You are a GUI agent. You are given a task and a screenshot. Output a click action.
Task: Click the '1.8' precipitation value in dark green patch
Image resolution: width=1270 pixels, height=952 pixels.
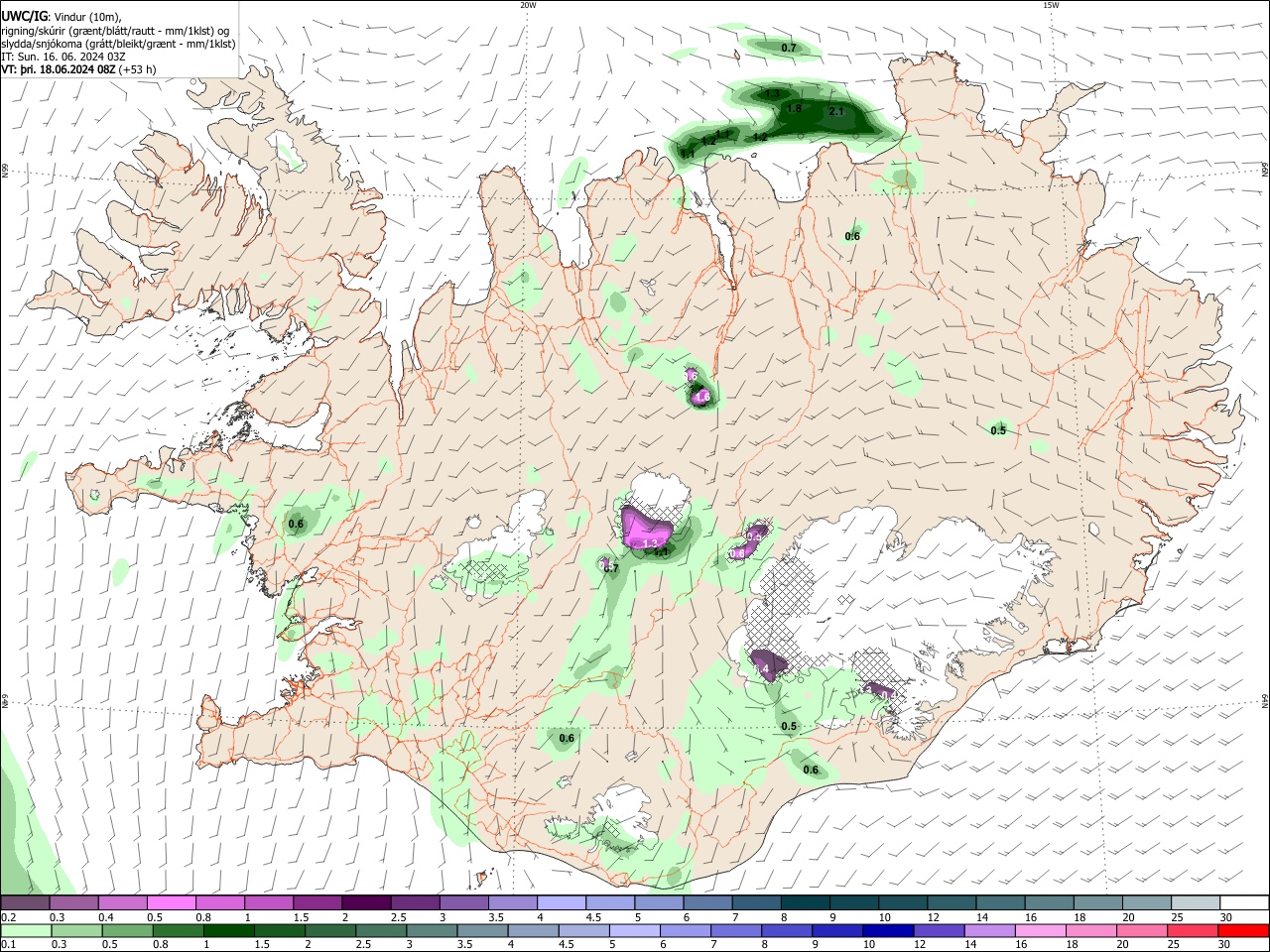794,108
